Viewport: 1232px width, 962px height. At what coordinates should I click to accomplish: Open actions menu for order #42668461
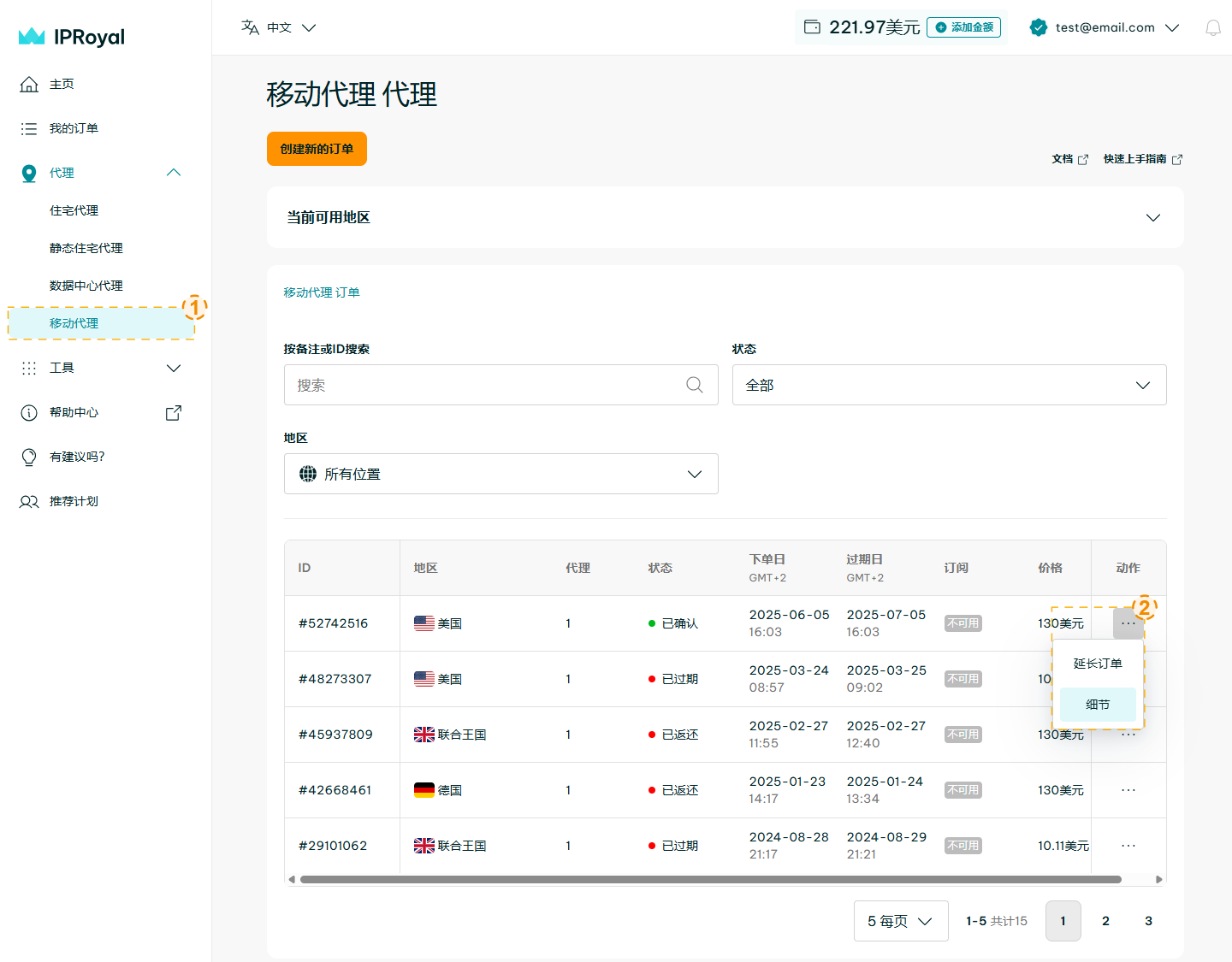pos(1128,790)
